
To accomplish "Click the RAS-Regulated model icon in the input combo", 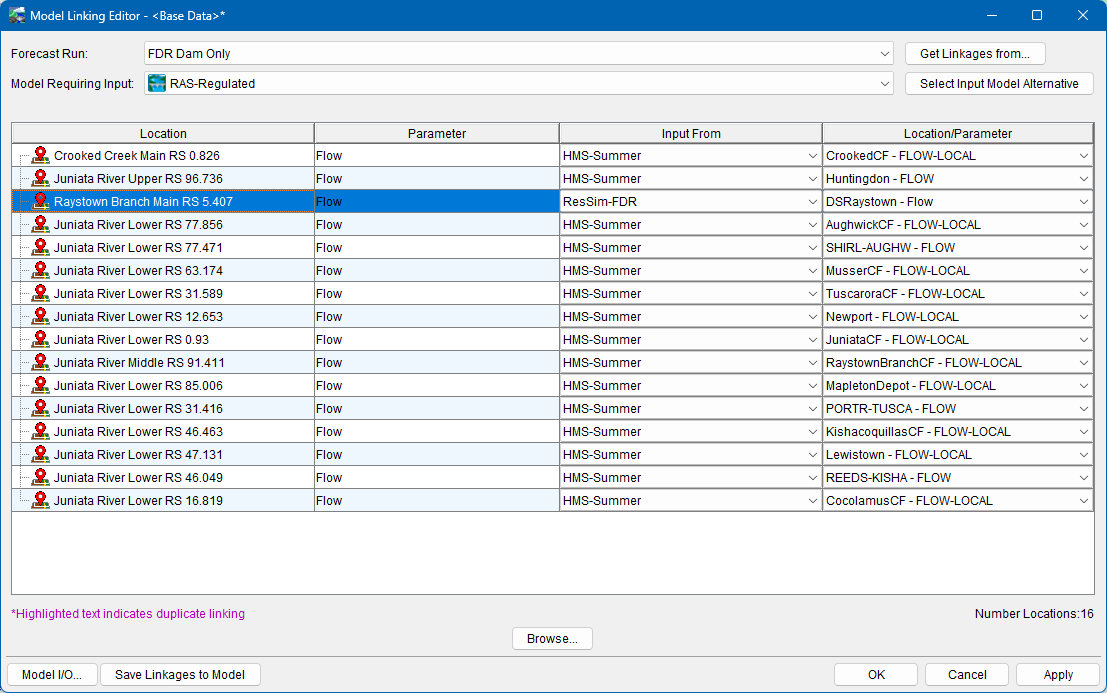I will click(157, 84).
